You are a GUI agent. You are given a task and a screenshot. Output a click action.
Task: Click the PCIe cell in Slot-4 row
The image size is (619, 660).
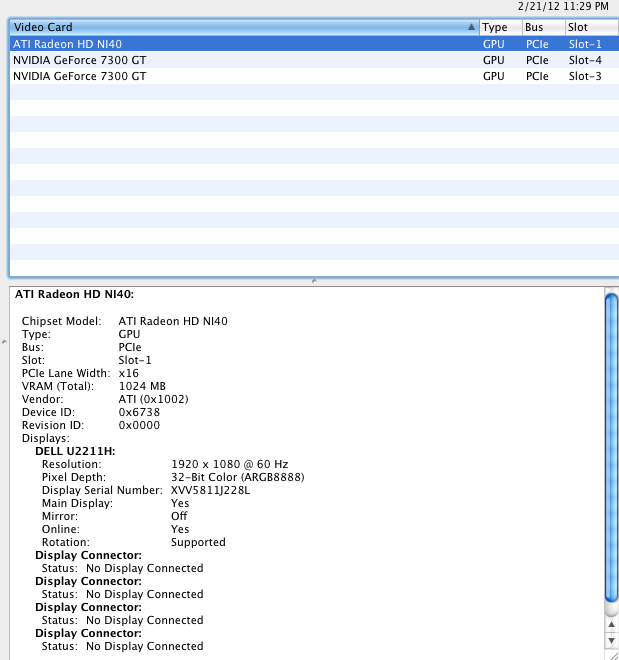[537, 60]
